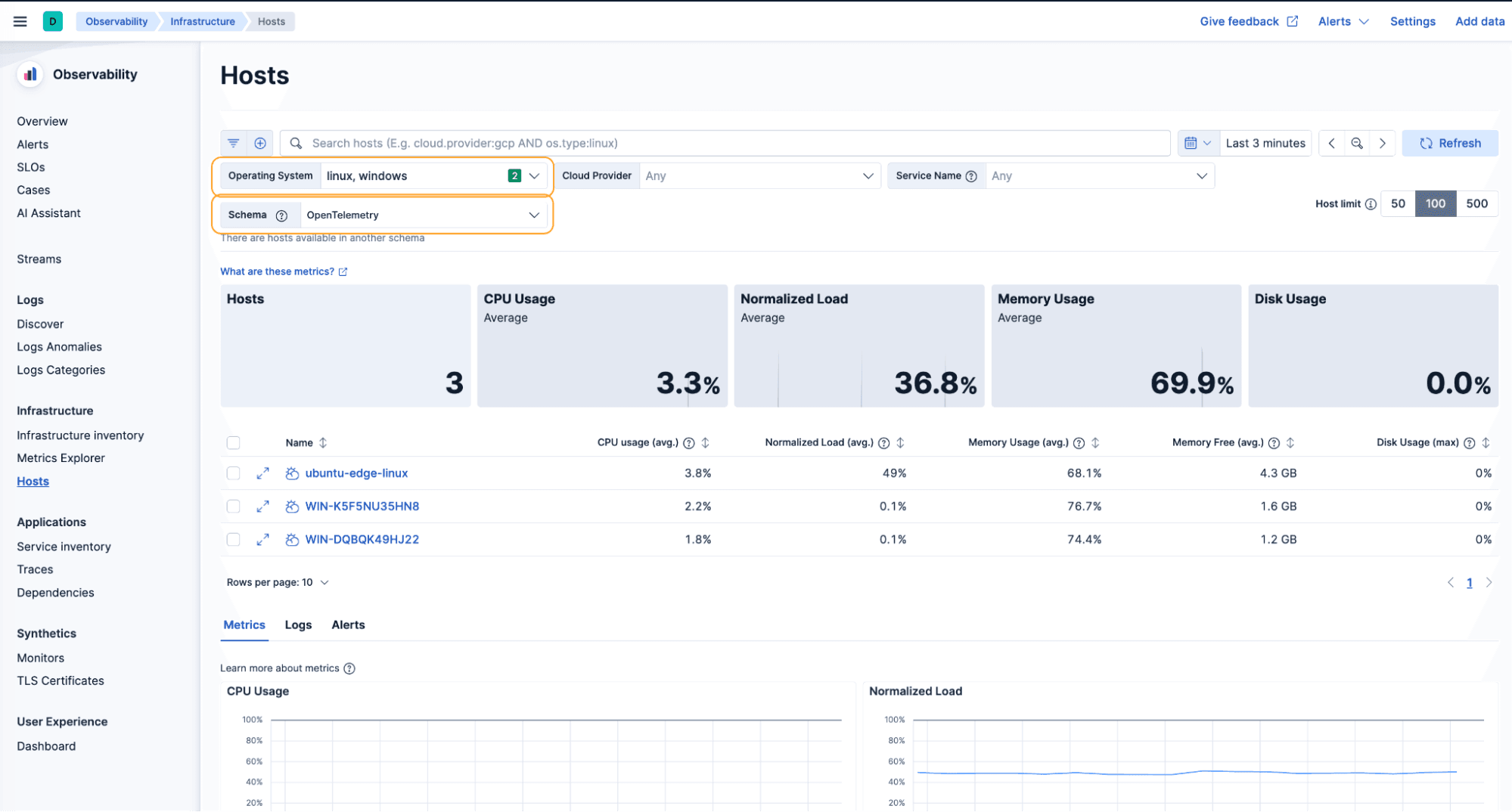Sort table by Name column arrows
This screenshot has height=812, width=1512.
click(323, 443)
